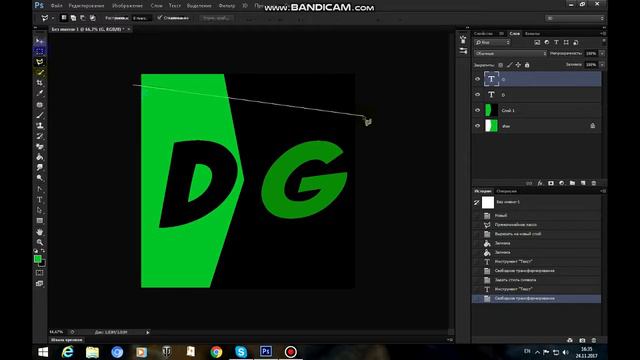Viewport: 640px width, 360px height.
Task: Click the Delete layer trash icon
Action: 594,183
